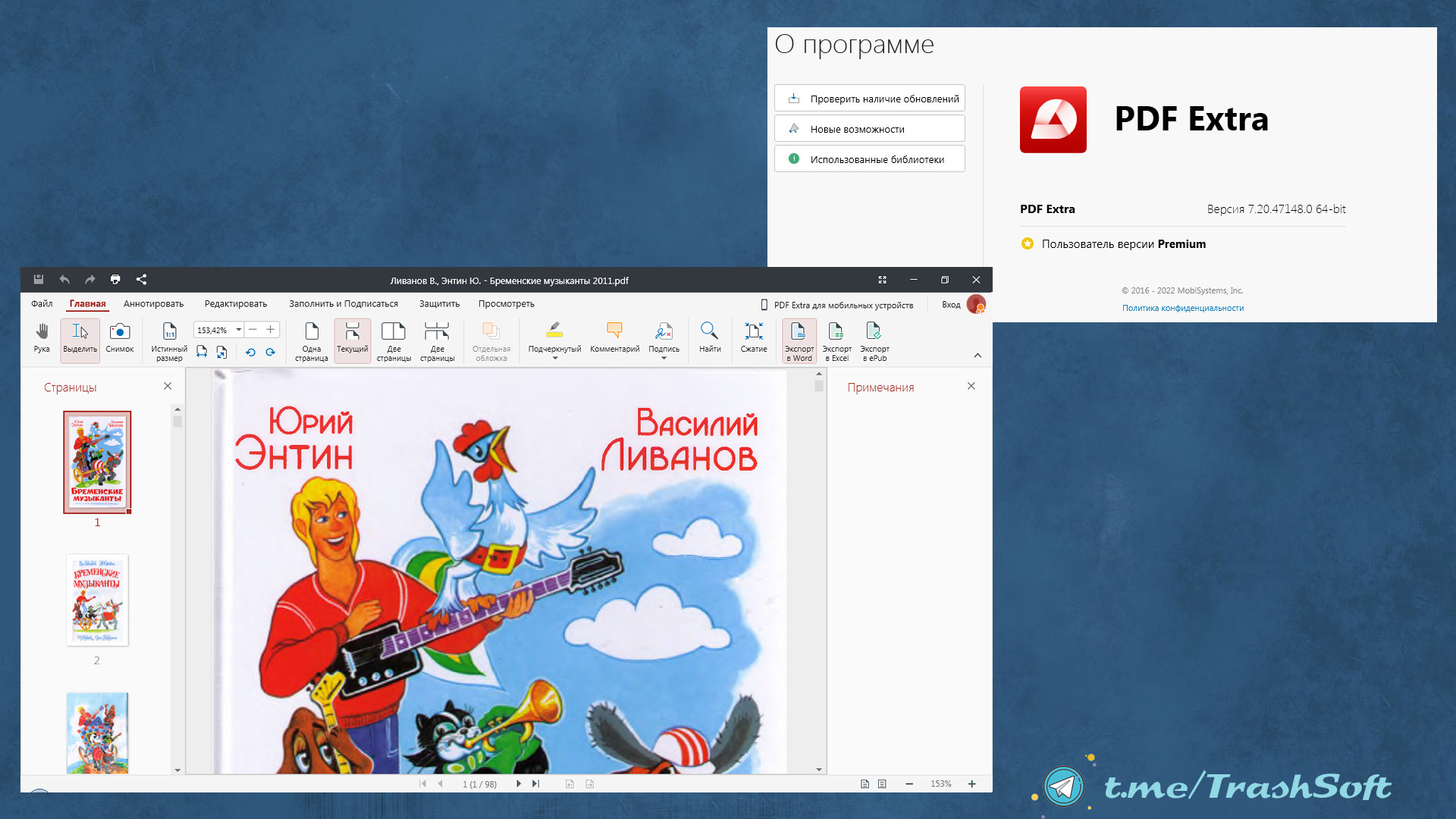Click the redo arrow in the title bar
Screen dimensions: 1456x819
click(x=89, y=280)
